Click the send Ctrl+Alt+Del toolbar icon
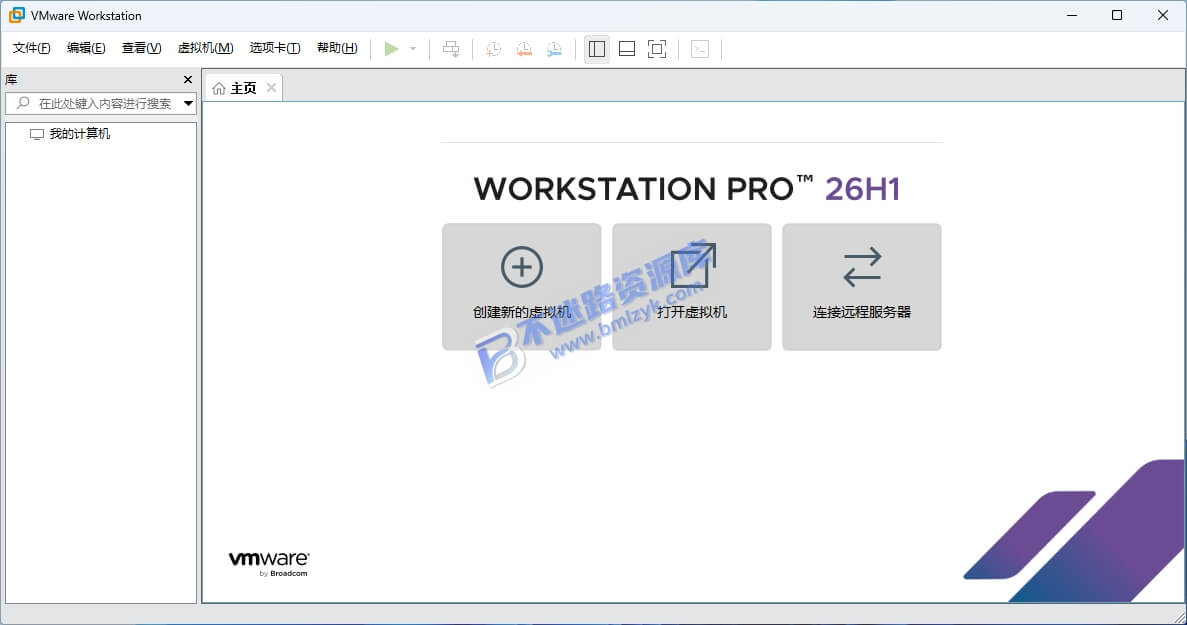 pyautogui.click(x=451, y=49)
